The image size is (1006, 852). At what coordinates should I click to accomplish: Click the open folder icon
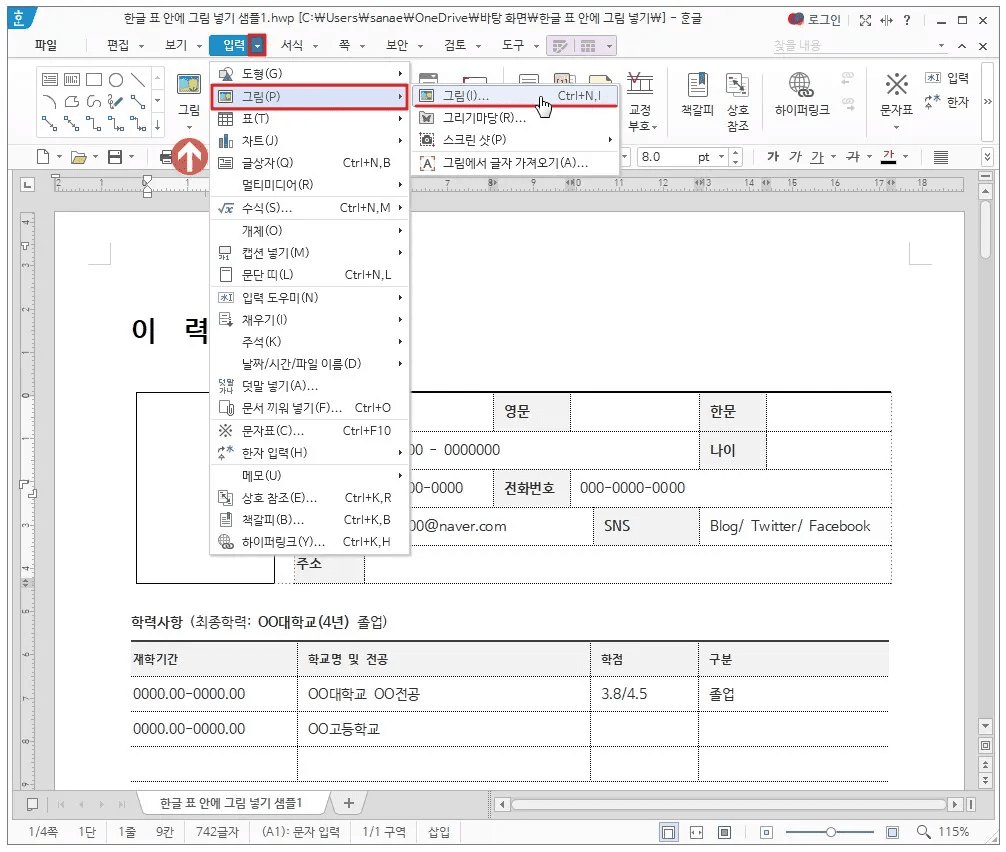(x=78, y=157)
